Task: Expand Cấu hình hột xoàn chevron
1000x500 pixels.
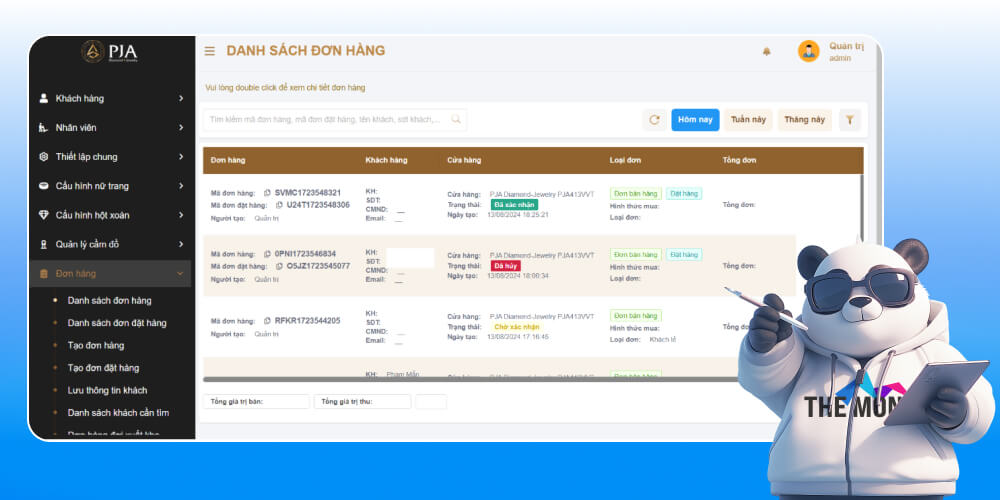Action: [x=181, y=215]
